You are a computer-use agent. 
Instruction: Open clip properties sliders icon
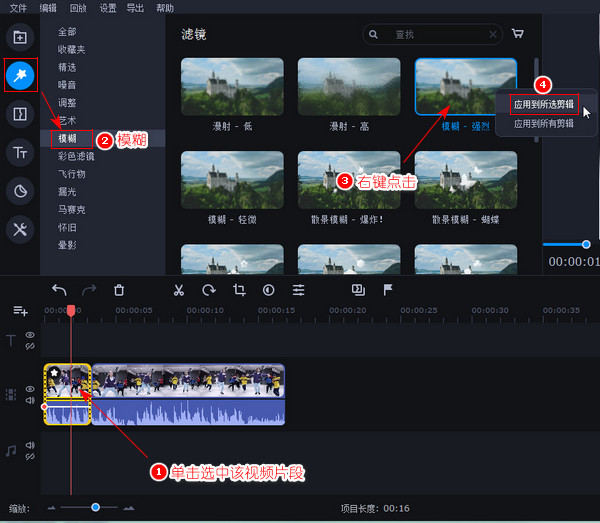298,290
